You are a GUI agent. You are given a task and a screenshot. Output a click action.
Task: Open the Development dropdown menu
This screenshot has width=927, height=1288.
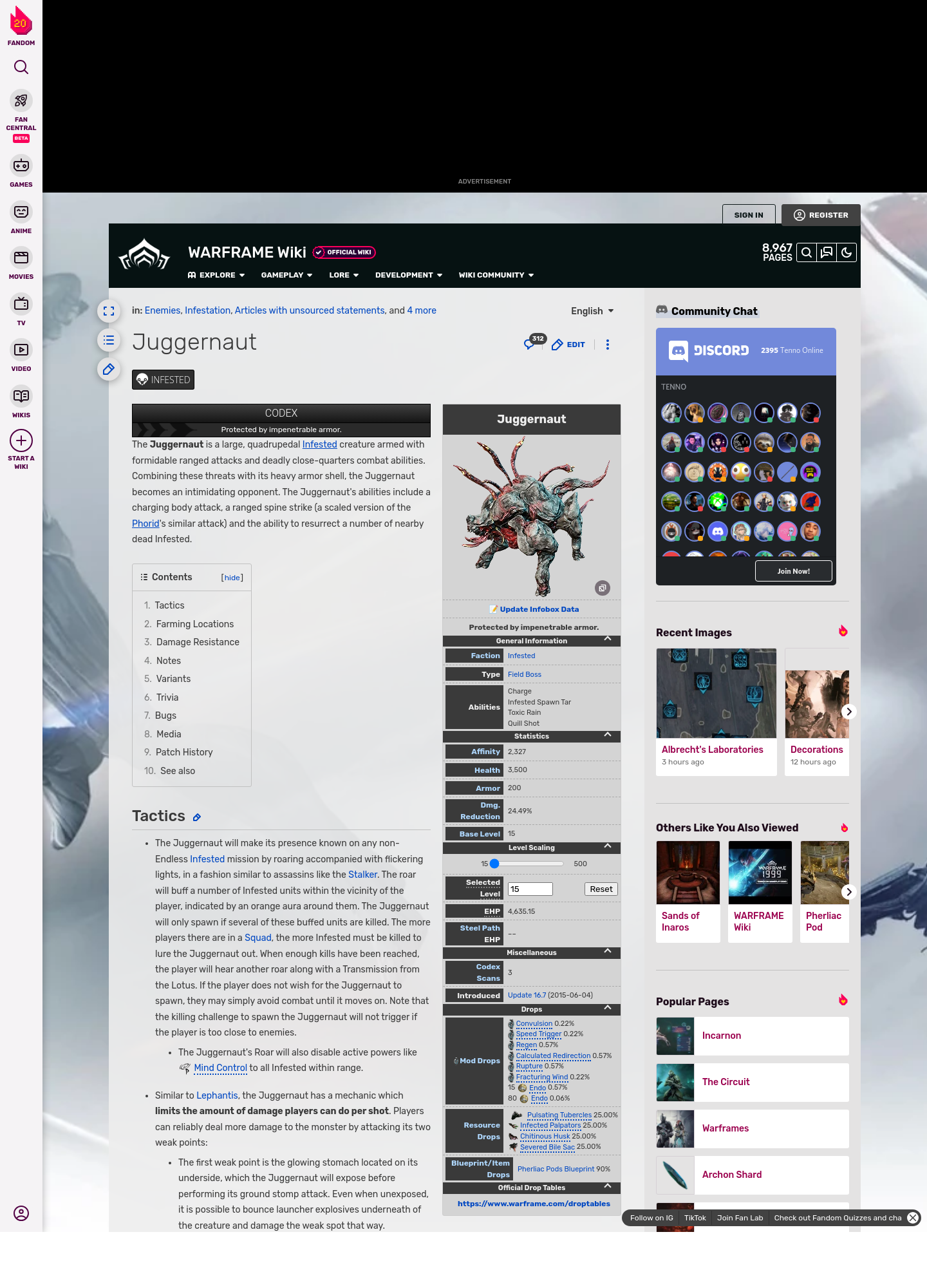pyautogui.click(x=409, y=275)
